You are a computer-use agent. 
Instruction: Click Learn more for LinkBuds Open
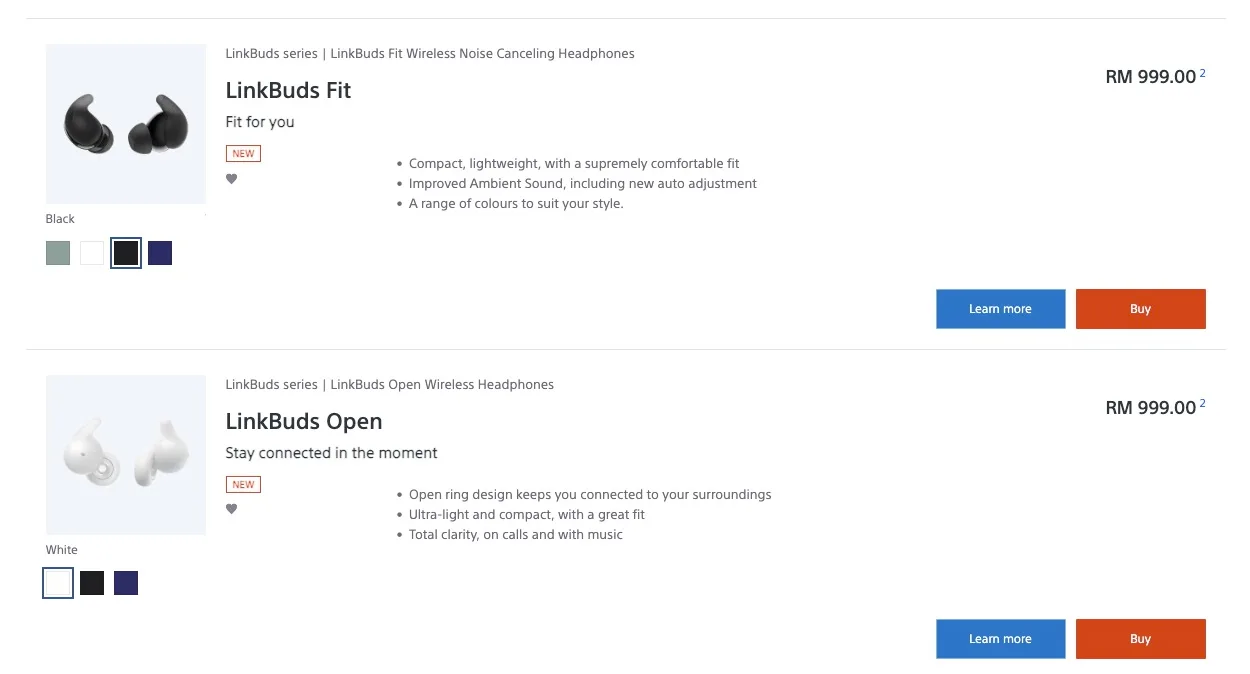pyautogui.click(x=1000, y=639)
